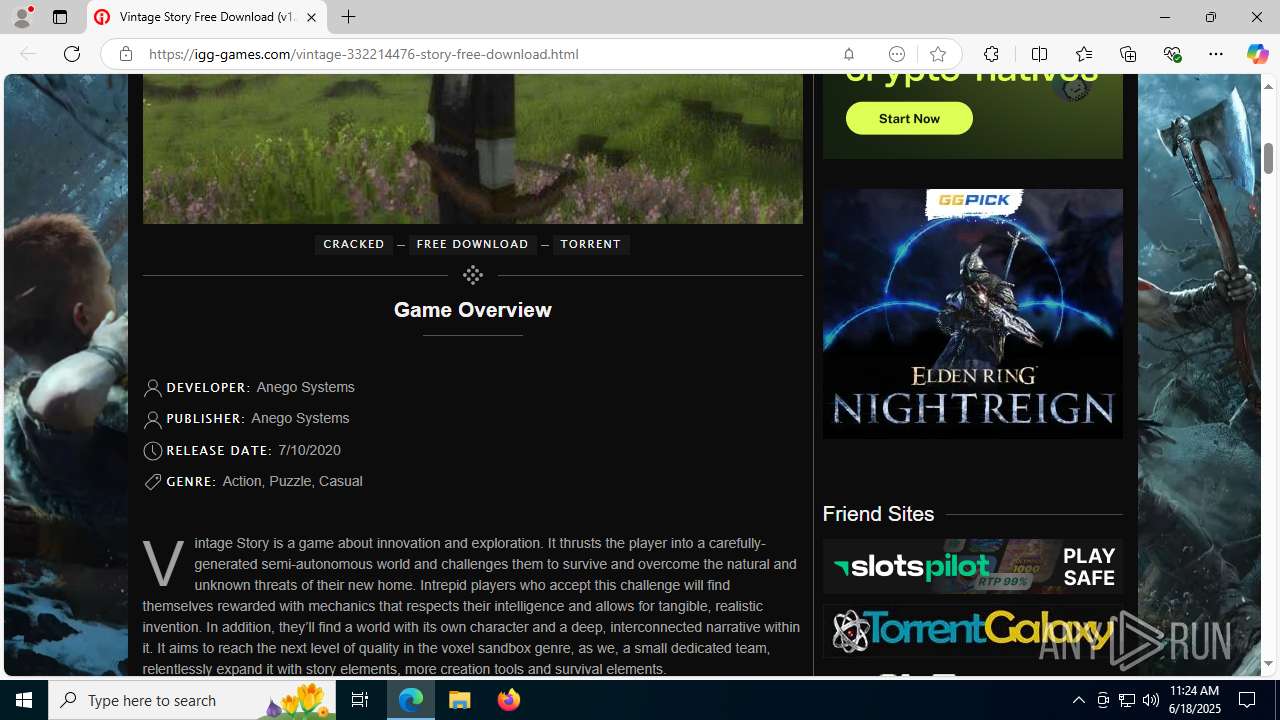The width and height of the screenshot is (1280, 720).
Task: Click Anego Systems developer name
Action: click(x=305, y=387)
